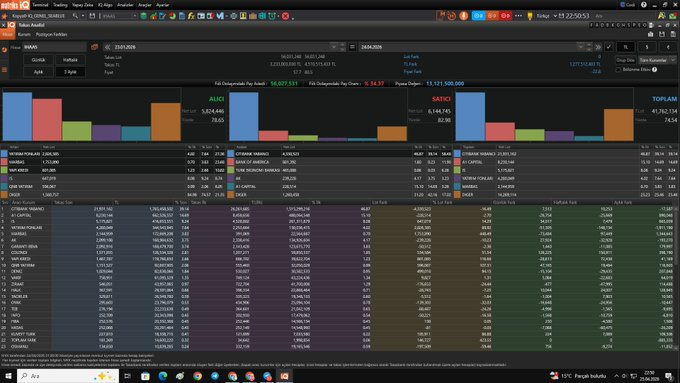Click the red camera toggle button
Viewport: 680px width, 383px height.
pyautogui.click(x=506, y=16)
